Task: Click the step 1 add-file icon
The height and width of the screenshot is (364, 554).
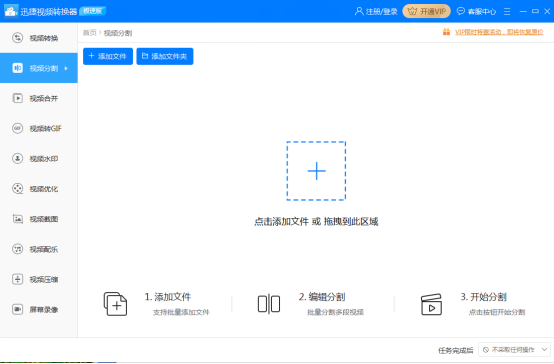Action: [115, 304]
